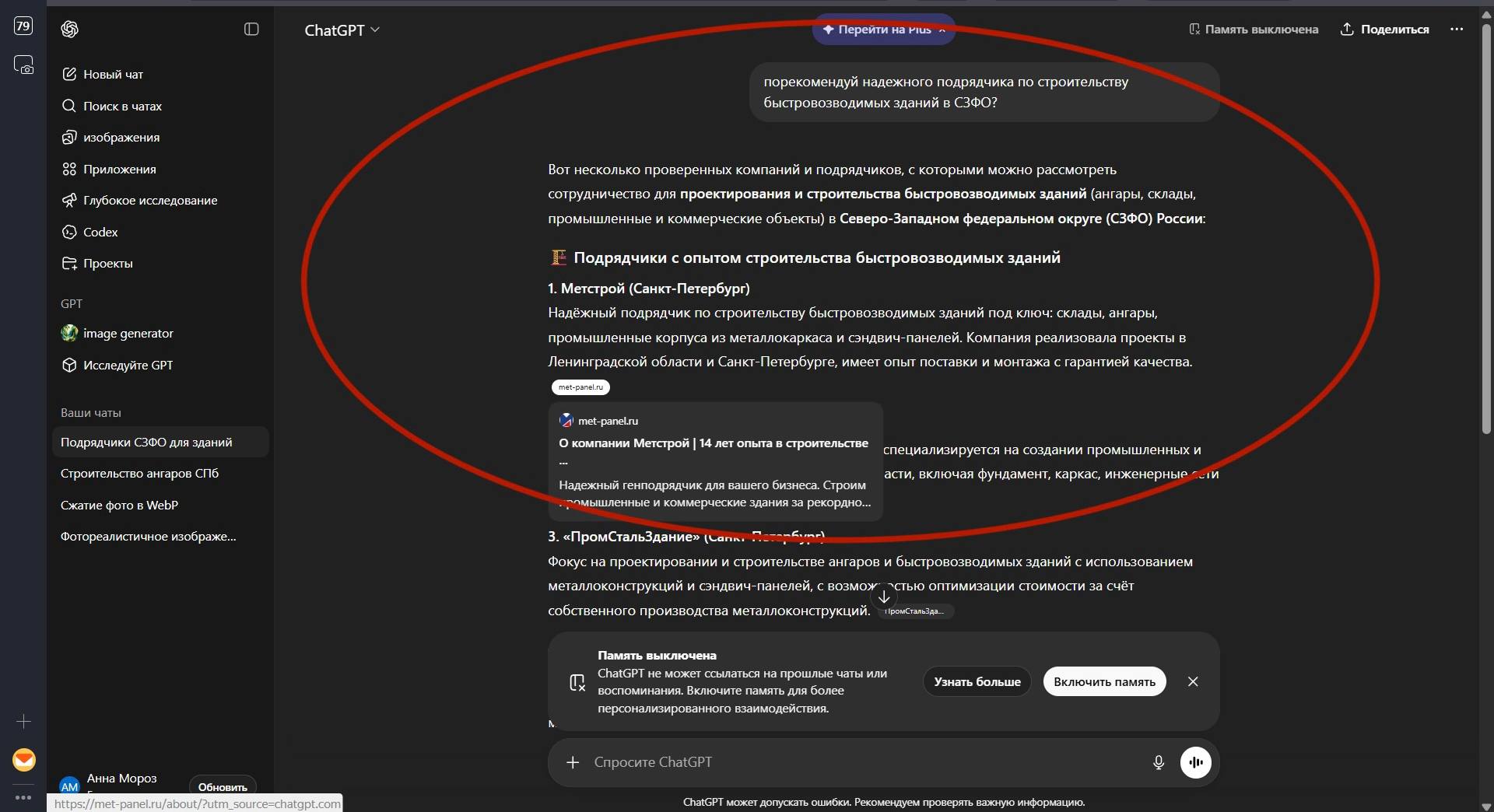Click the Ваши чаты section label
The image size is (1494, 812).
click(x=91, y=412)
